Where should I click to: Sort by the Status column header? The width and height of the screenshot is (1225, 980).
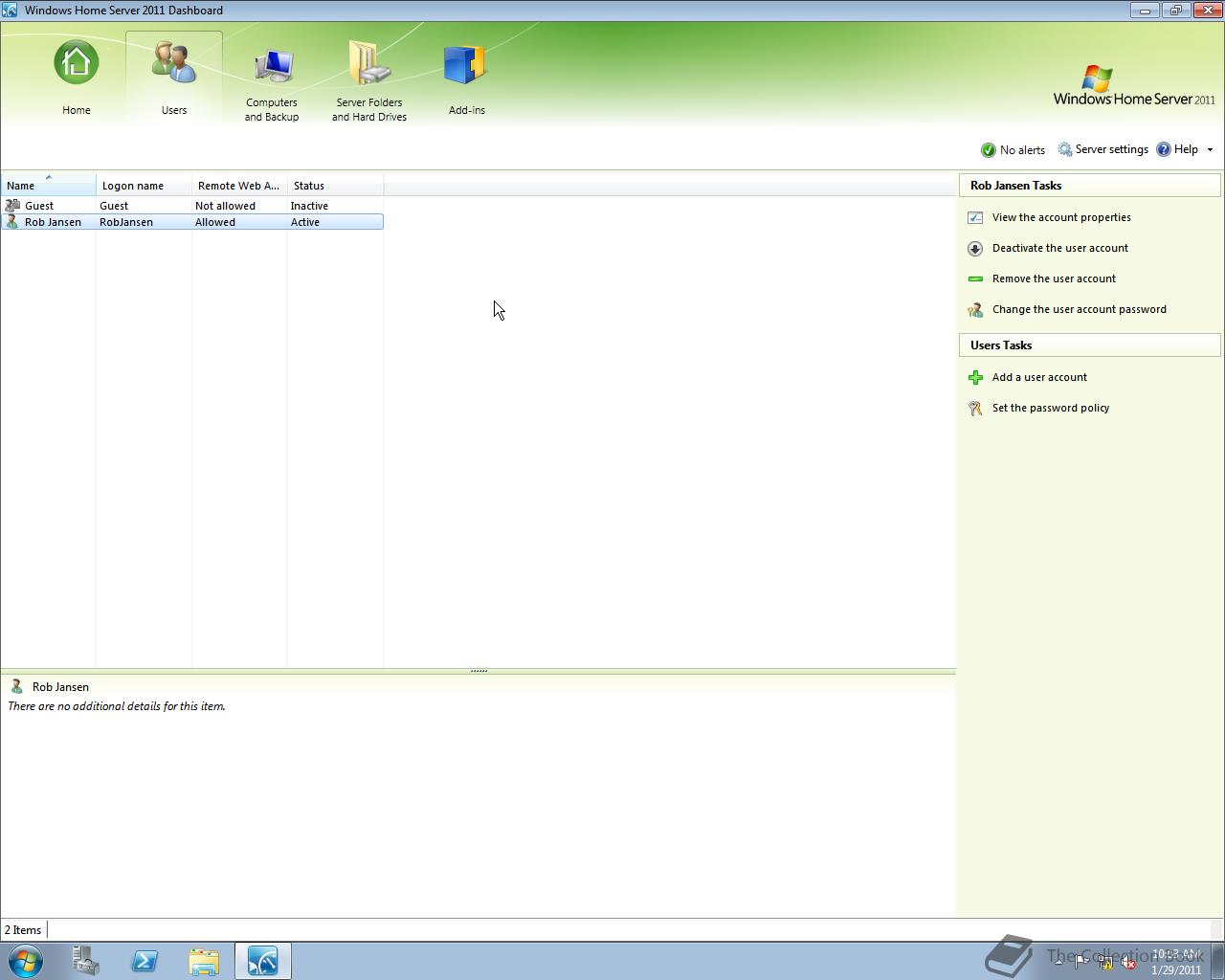click(x=336, y=186)
